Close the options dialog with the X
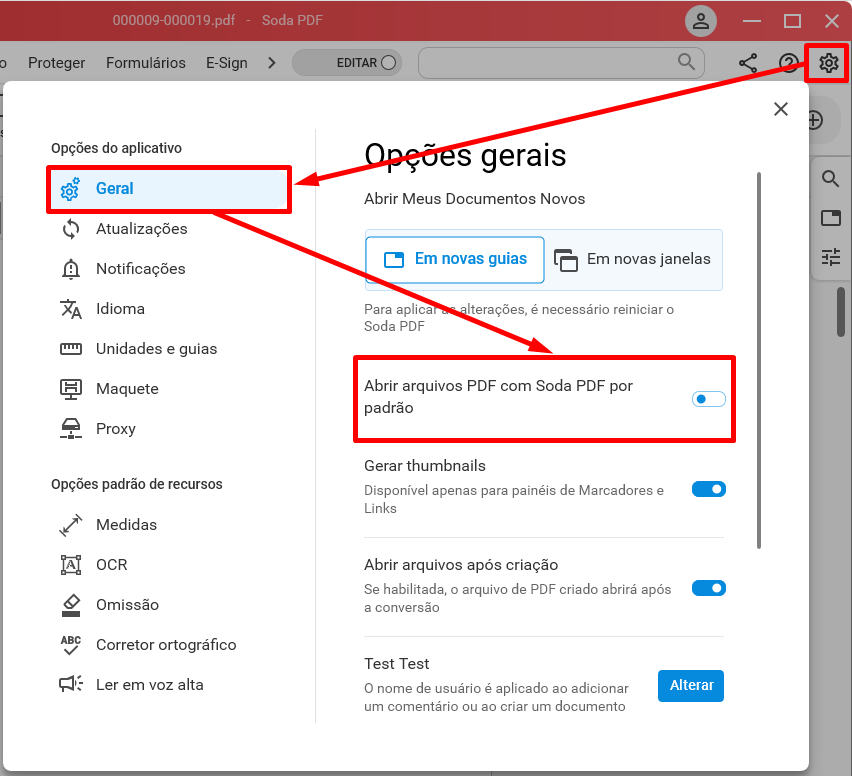 click(781, 109)
